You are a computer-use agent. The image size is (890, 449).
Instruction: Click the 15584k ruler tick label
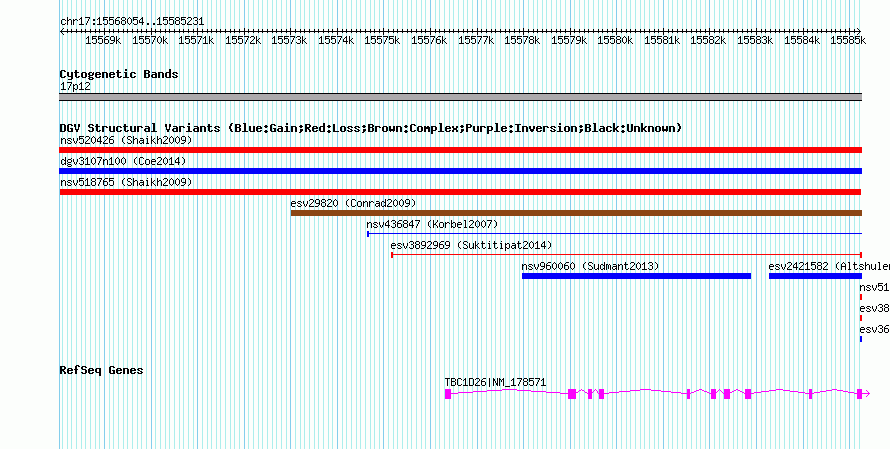(803, 40)
